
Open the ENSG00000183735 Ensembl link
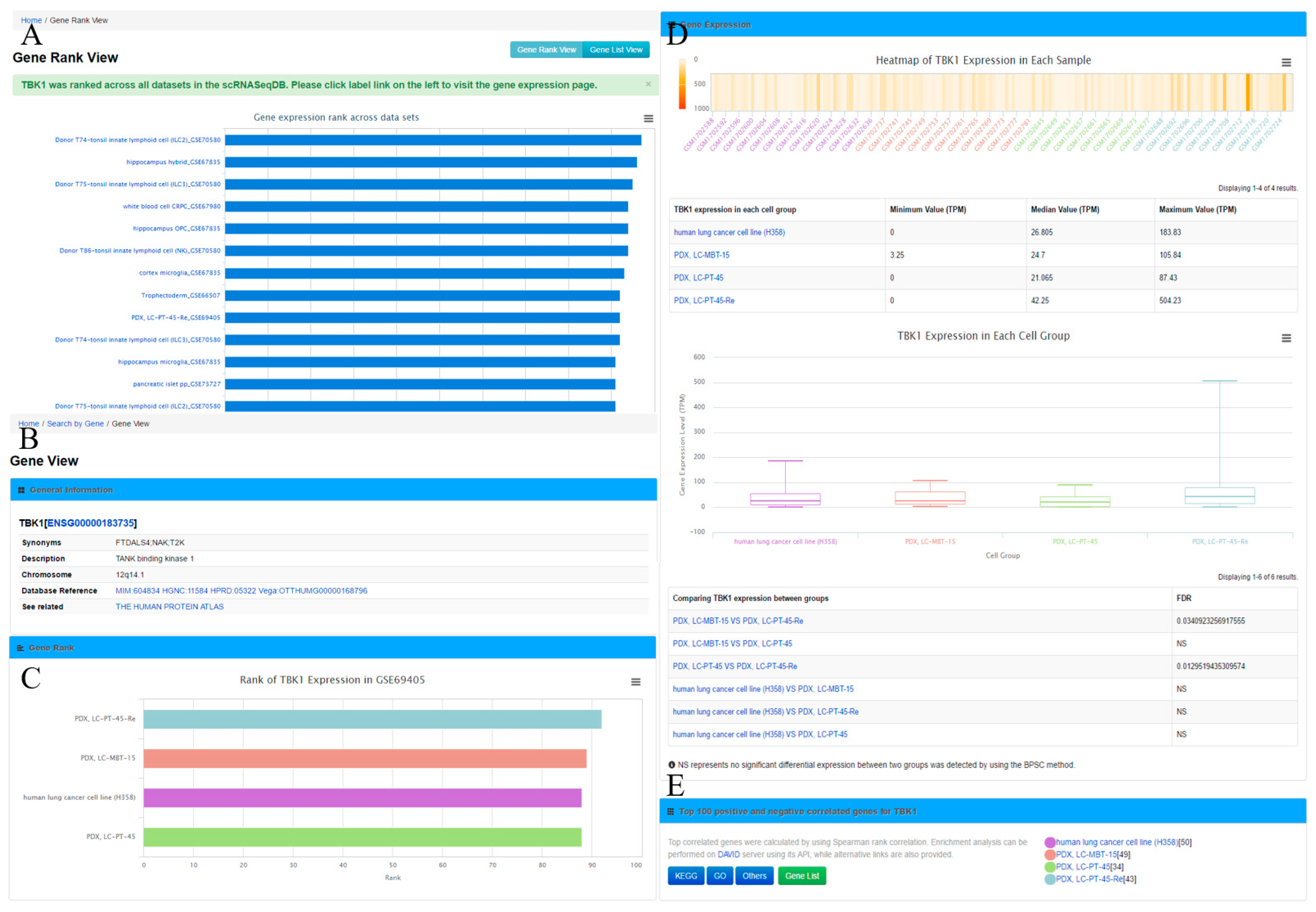(90, 523)
